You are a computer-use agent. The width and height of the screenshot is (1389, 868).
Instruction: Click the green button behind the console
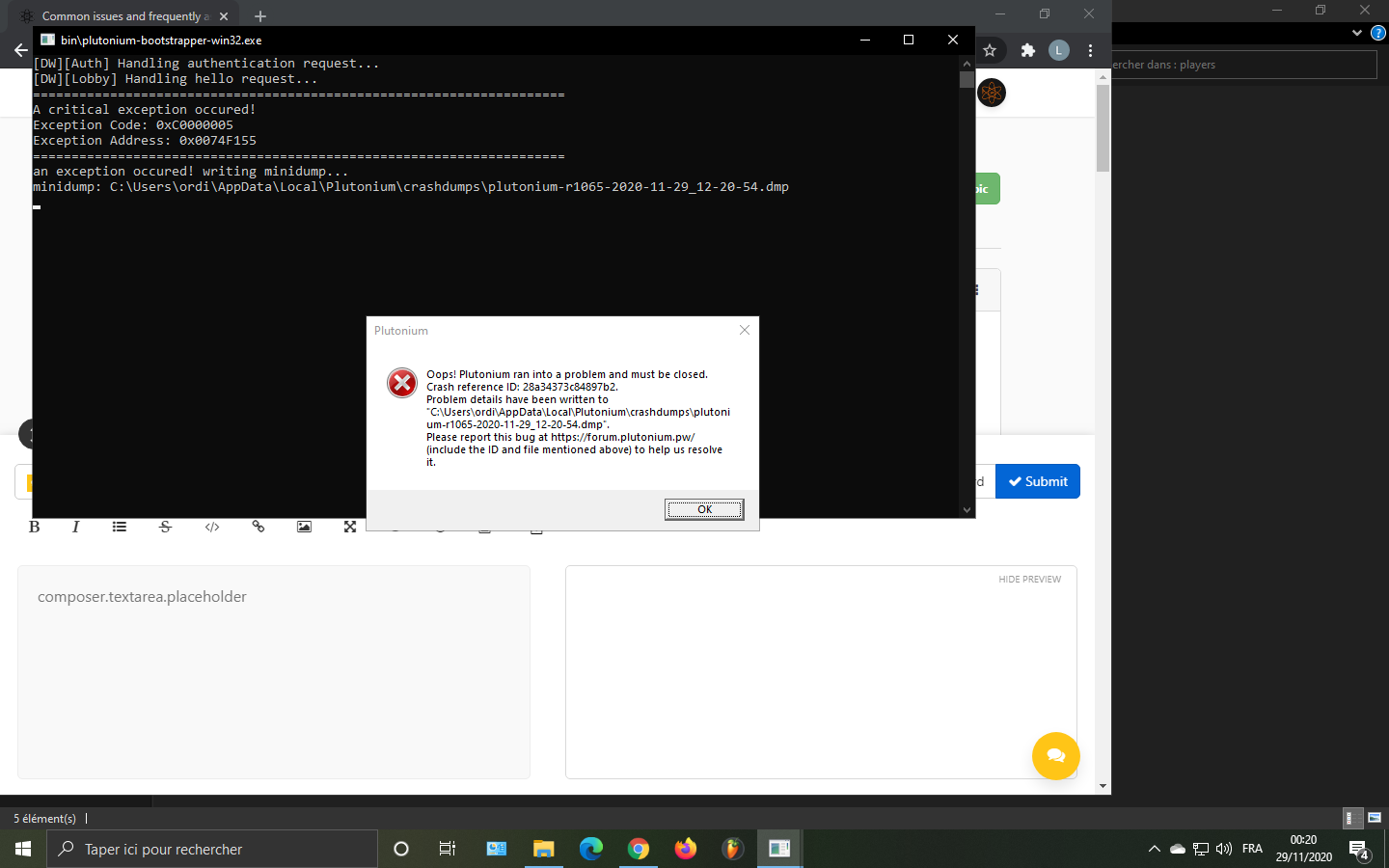[x=988, y=189]
